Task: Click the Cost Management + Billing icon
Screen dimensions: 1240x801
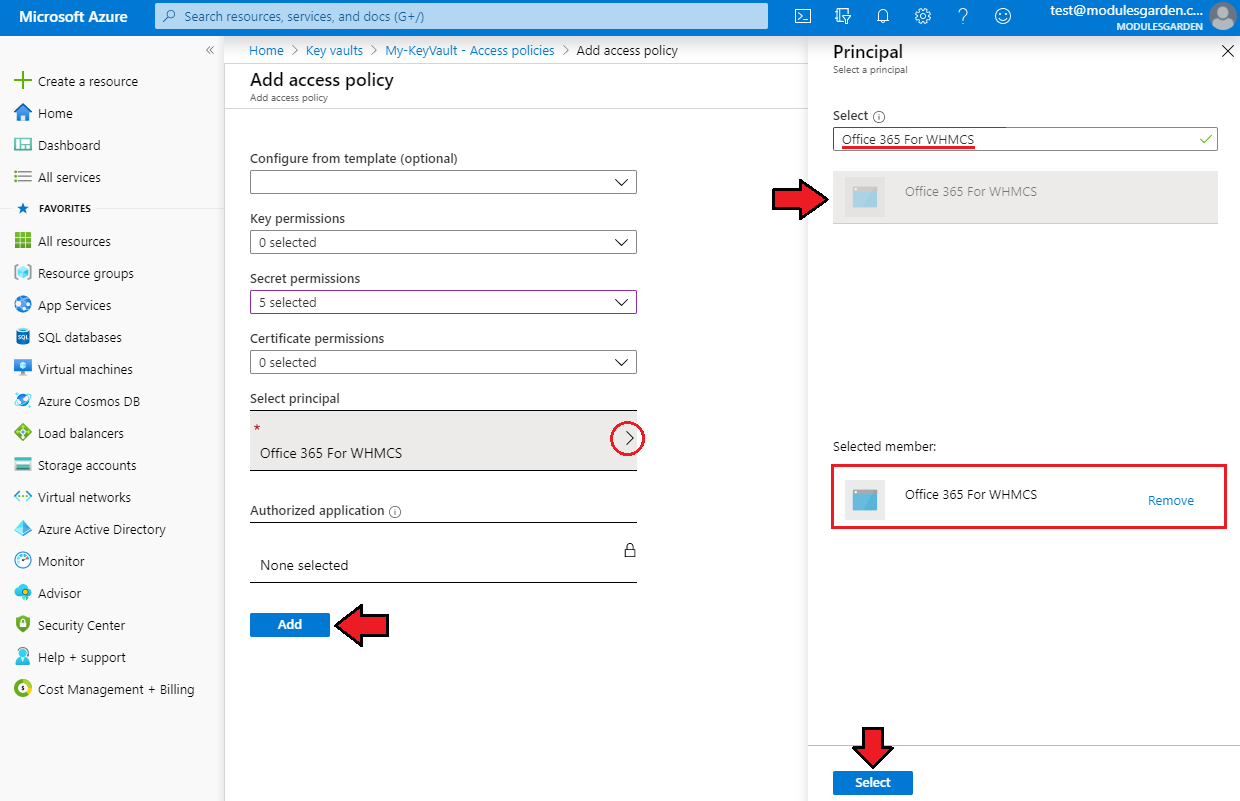Action: pyautogui.click(x=23, y=689)
